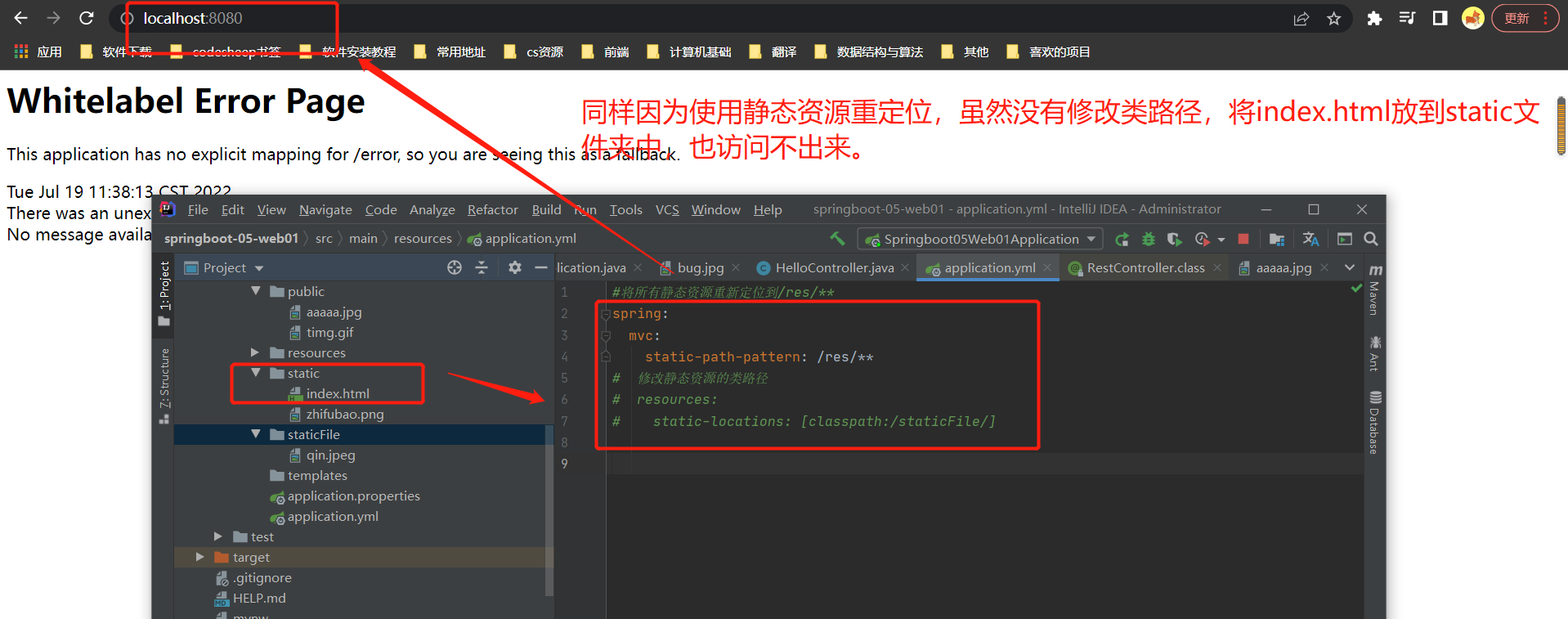1568x619 pixels.
Task: Click the browser page vertical scrollbar
Action: [1561, 126]
